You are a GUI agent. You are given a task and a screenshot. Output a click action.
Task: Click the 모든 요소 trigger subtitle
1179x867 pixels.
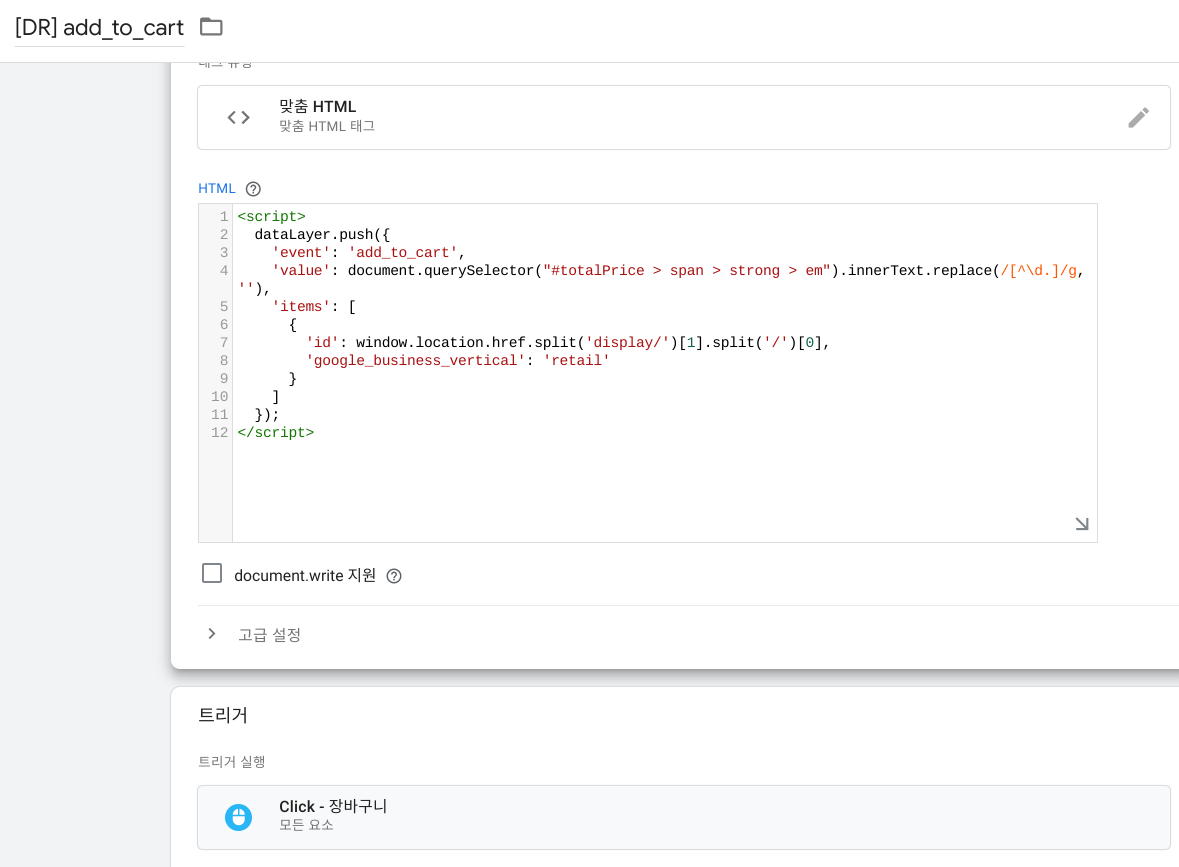[306, 826]
